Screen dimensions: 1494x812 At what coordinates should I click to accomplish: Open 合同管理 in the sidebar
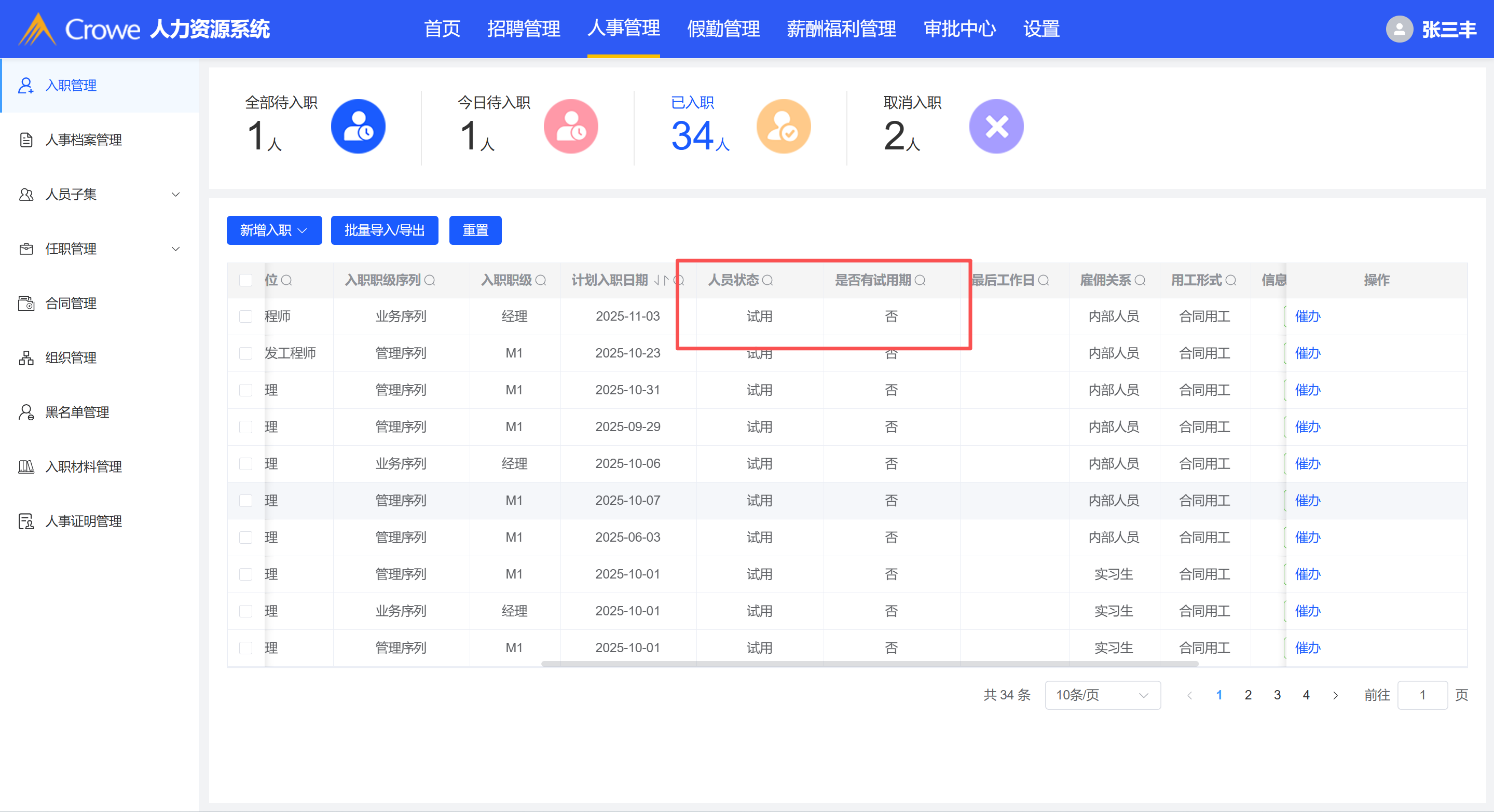(71, 304)
